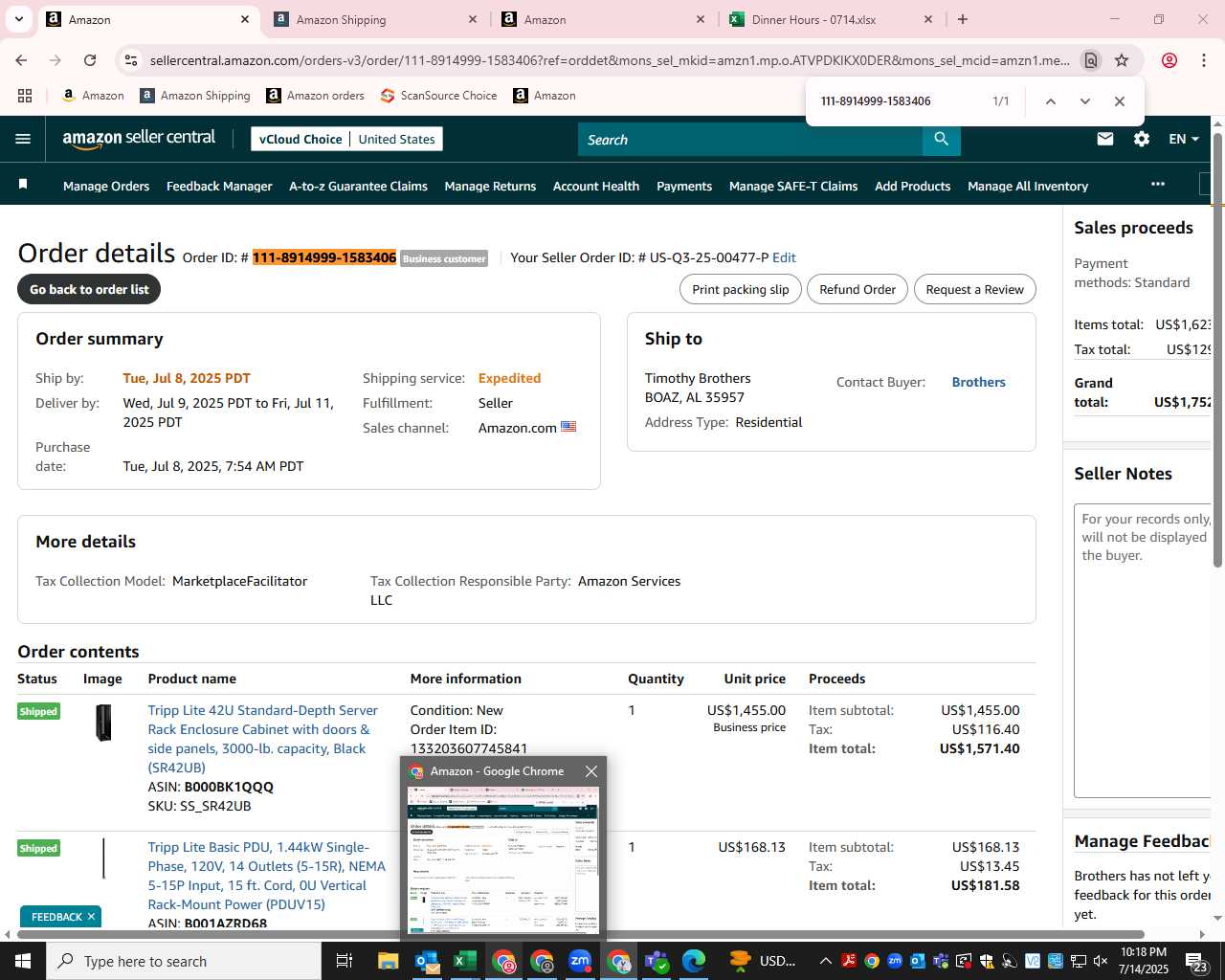
Task: Click the vCloud Choice United States marketplace switcher
Action: (x=346, y=139)
